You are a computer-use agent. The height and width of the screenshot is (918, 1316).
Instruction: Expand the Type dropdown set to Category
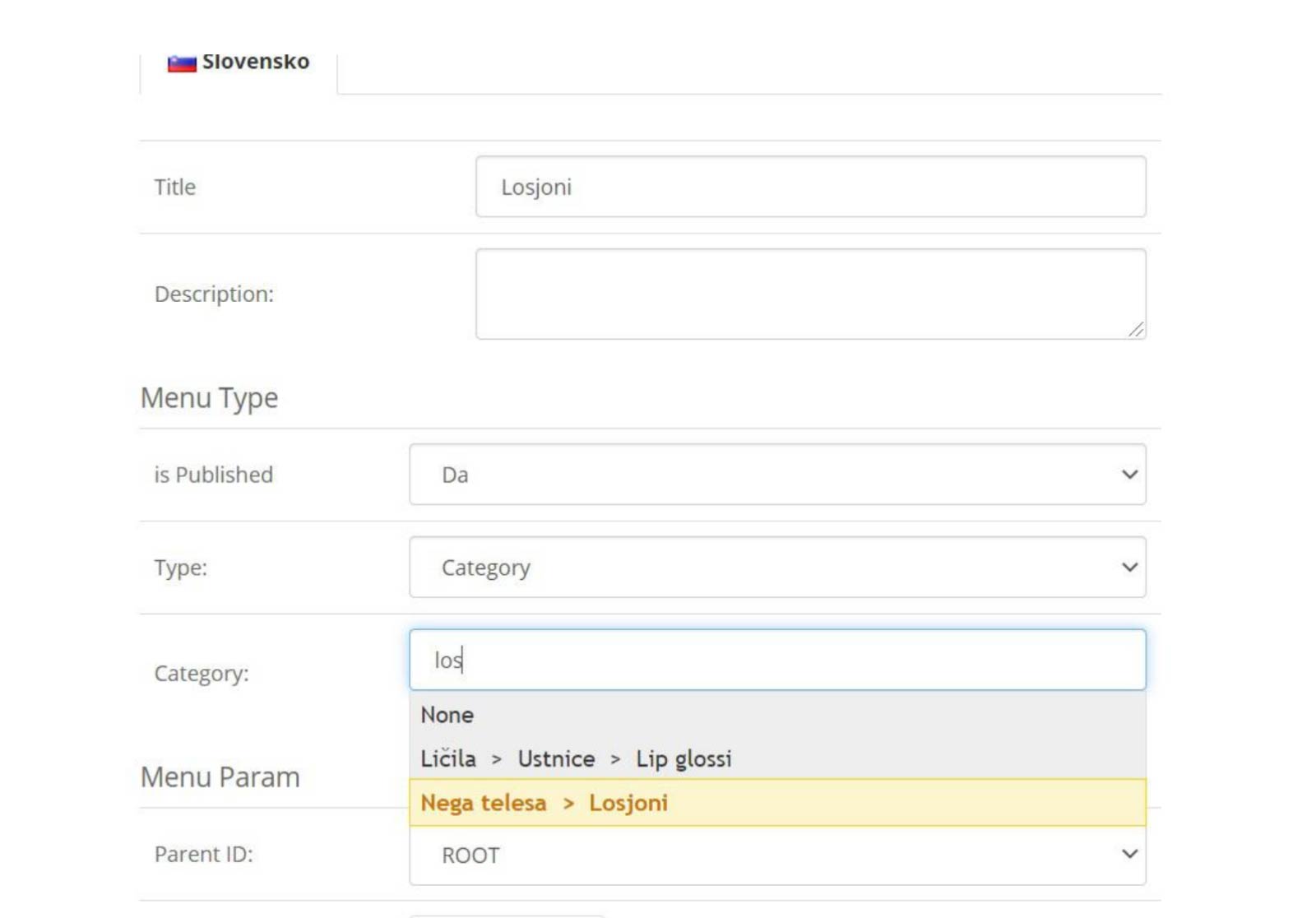(776, 568)
